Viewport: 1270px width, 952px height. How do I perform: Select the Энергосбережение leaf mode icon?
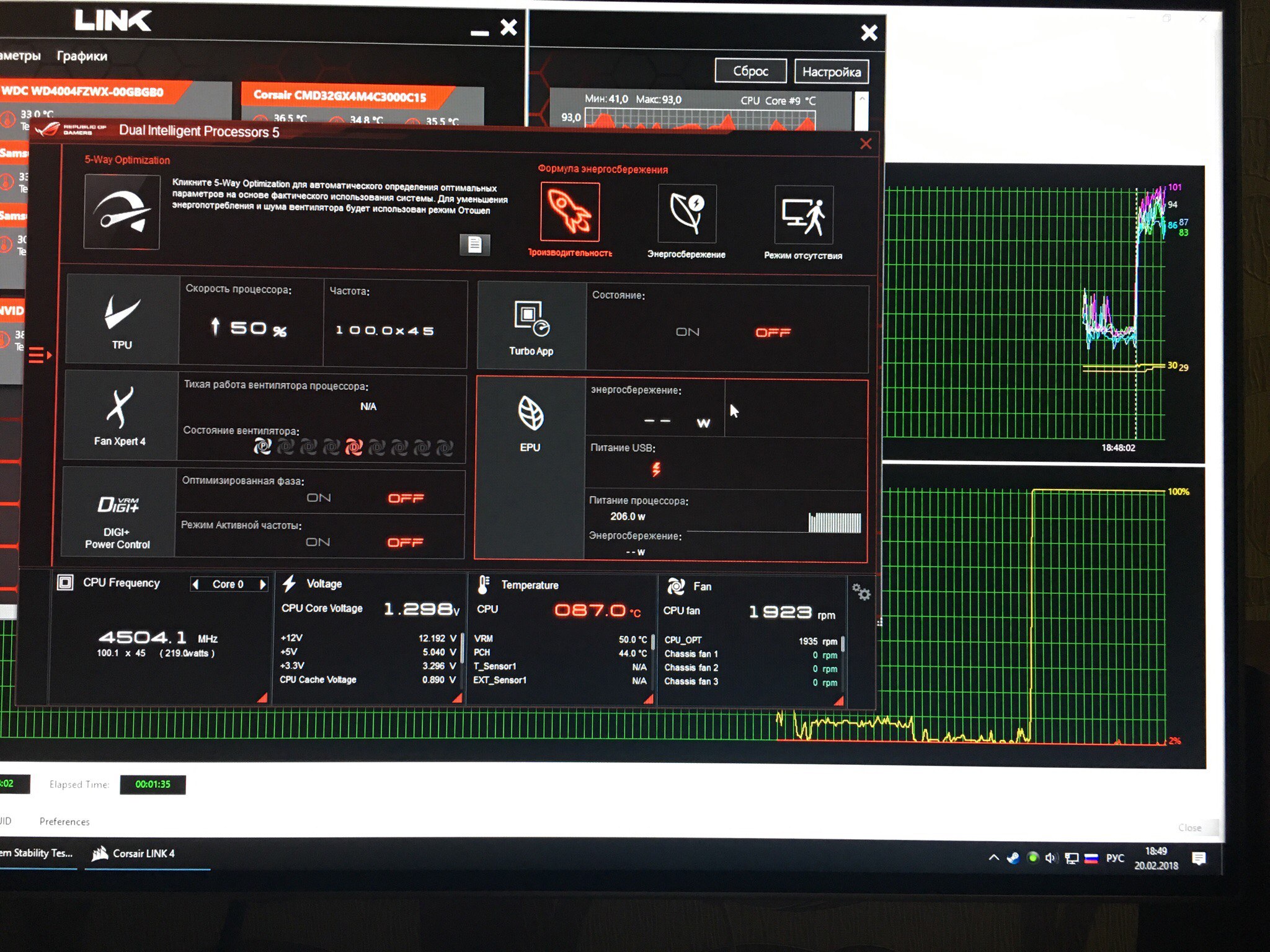click(x=686, y=214)
